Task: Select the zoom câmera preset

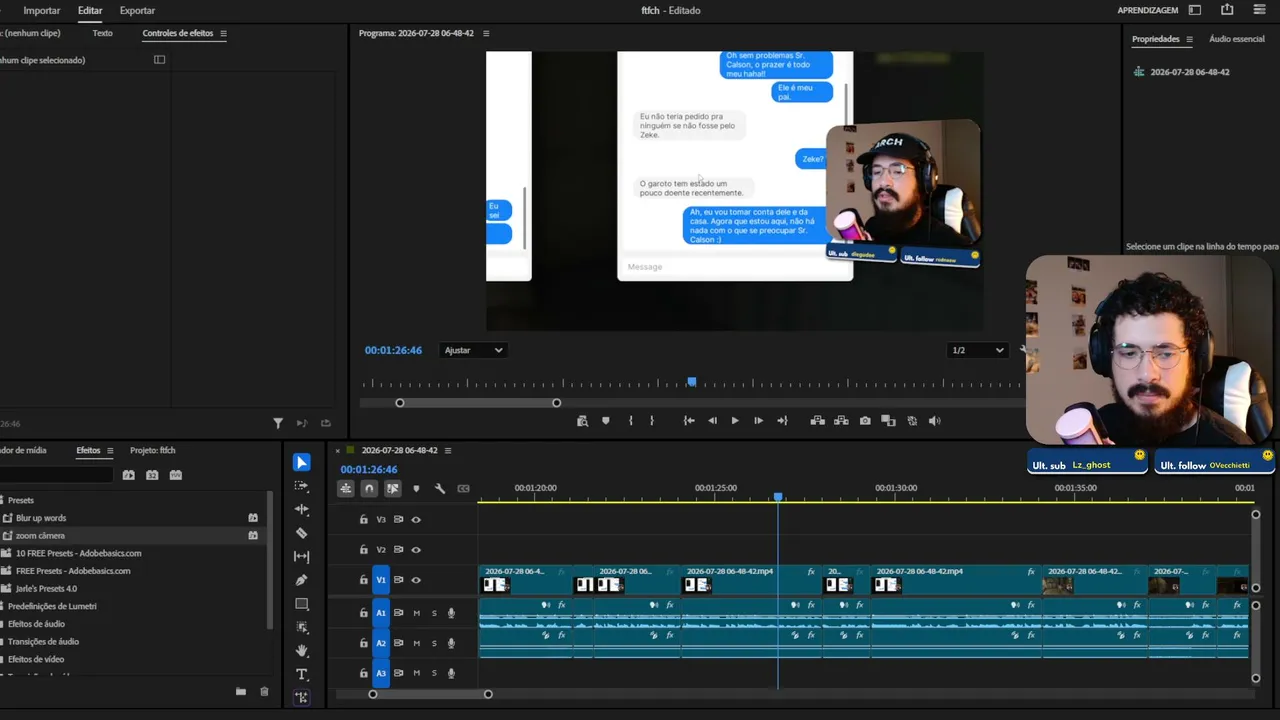Action: click(x=40, y=536)
